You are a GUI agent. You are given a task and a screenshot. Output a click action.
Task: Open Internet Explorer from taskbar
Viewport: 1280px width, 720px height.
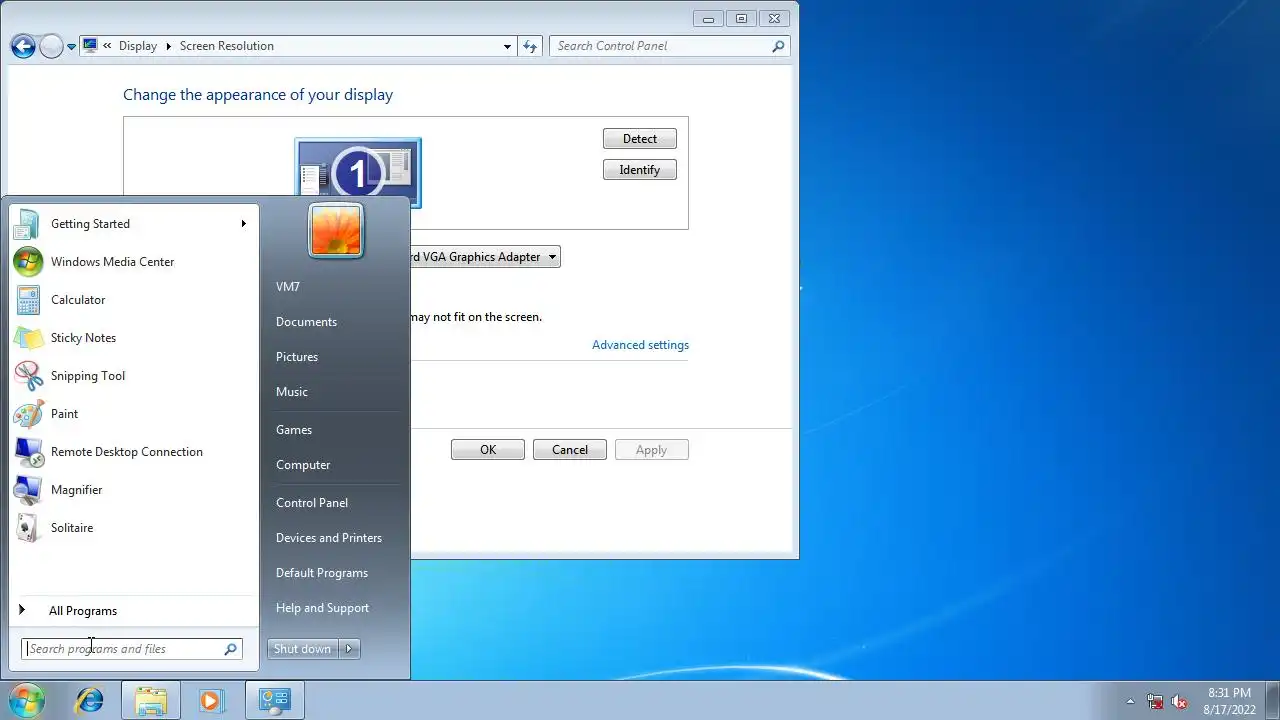pos(90,701)
